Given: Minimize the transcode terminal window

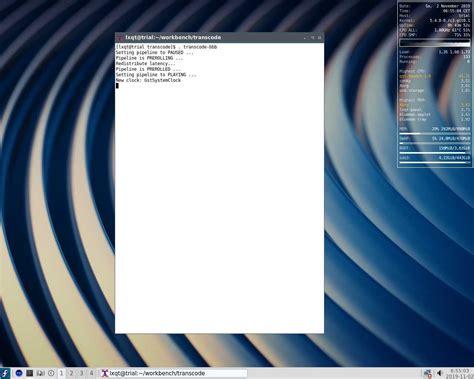Looking at the screenshot, I should coord(305,38).
